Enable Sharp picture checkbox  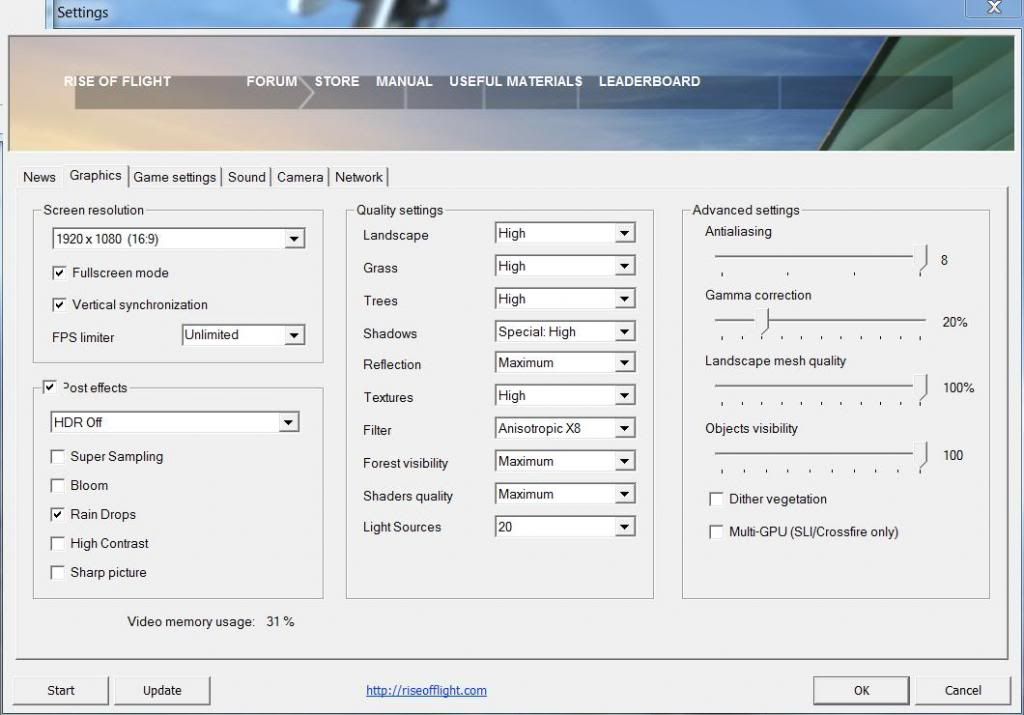[x=57, y=573]
